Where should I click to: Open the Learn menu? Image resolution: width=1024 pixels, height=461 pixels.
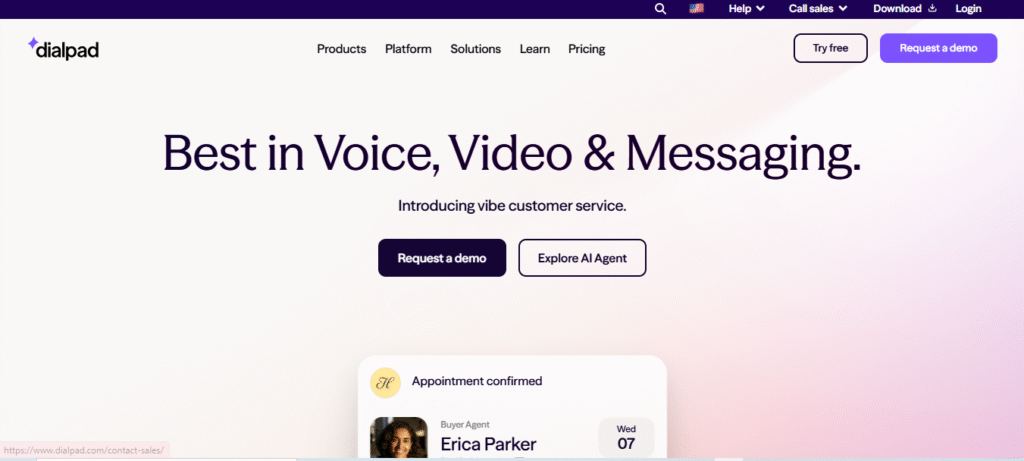coord(535,49)
